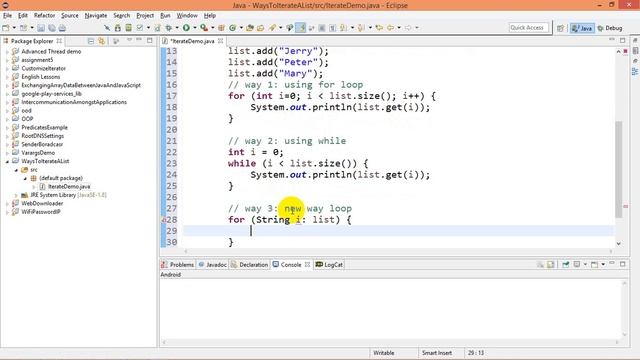The width and height of the screenshot is (640, 360).
Task: Open the Open Console dropdown arrow
Action: (x=603, y=264)
